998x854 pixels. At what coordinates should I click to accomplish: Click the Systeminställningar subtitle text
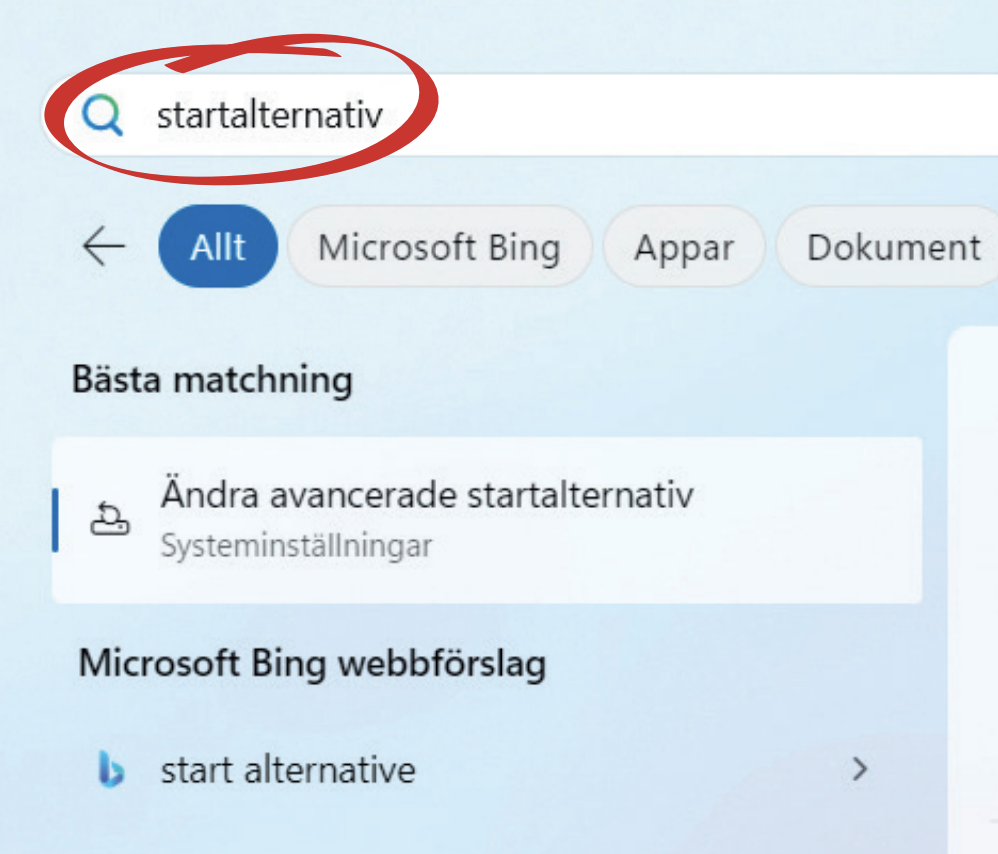[296, 546]
